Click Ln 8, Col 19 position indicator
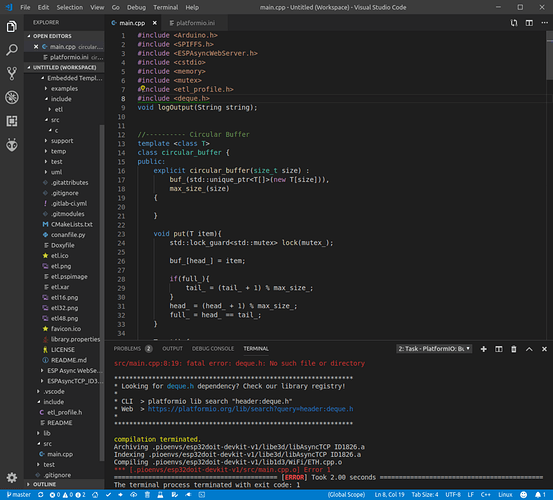The image size is (553, 500). click(x=389, y=495)
